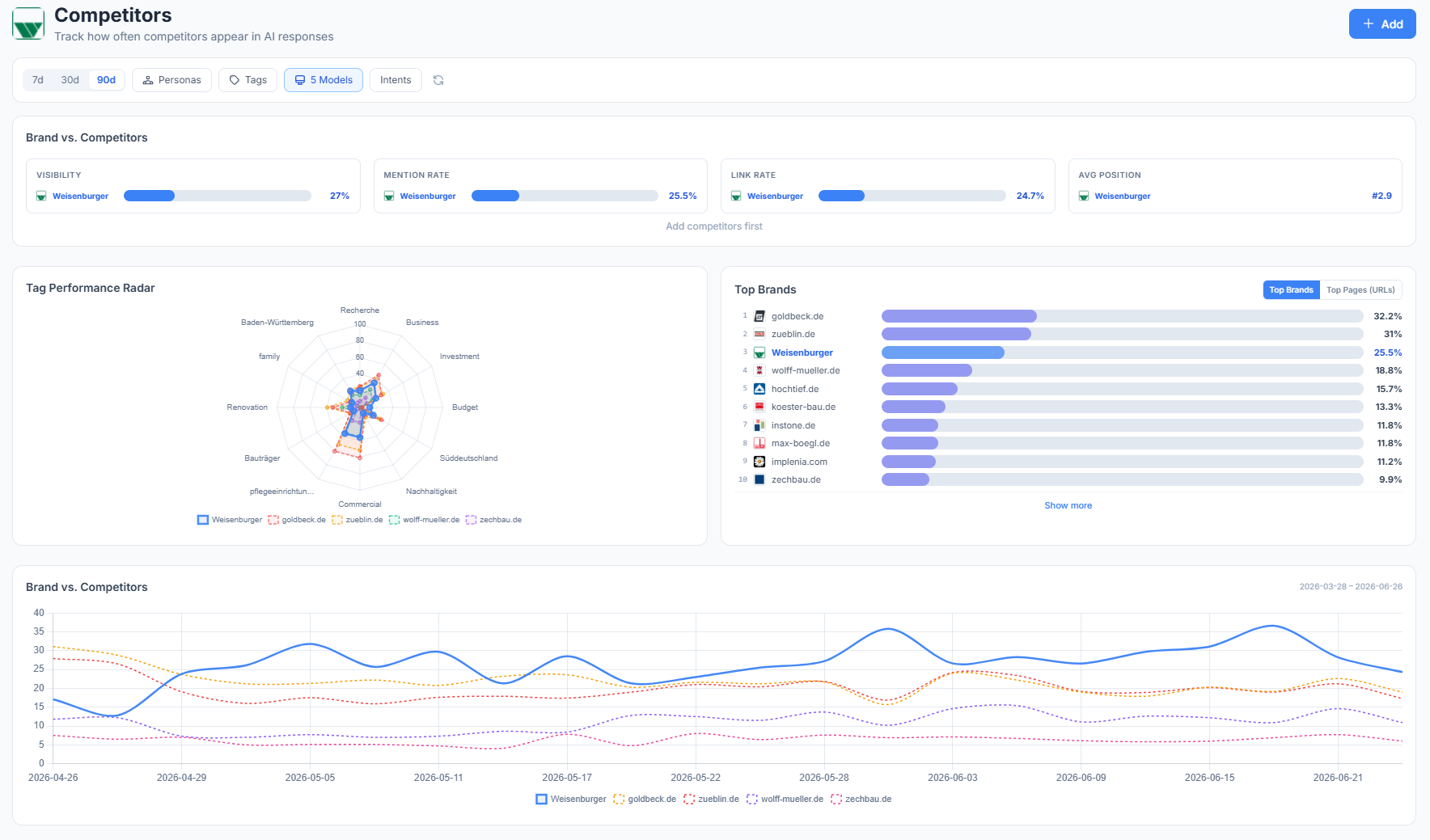
Task: Click the Mention Rate 25.5% progress bar
Action: click(565, 196)
